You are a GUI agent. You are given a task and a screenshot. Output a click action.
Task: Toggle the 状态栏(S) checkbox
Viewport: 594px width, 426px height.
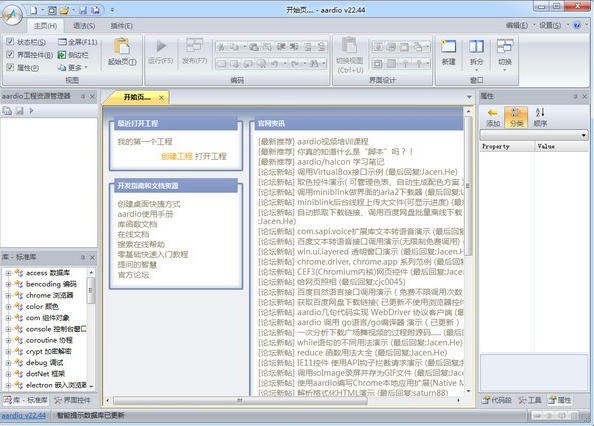[x=10, y=42]
